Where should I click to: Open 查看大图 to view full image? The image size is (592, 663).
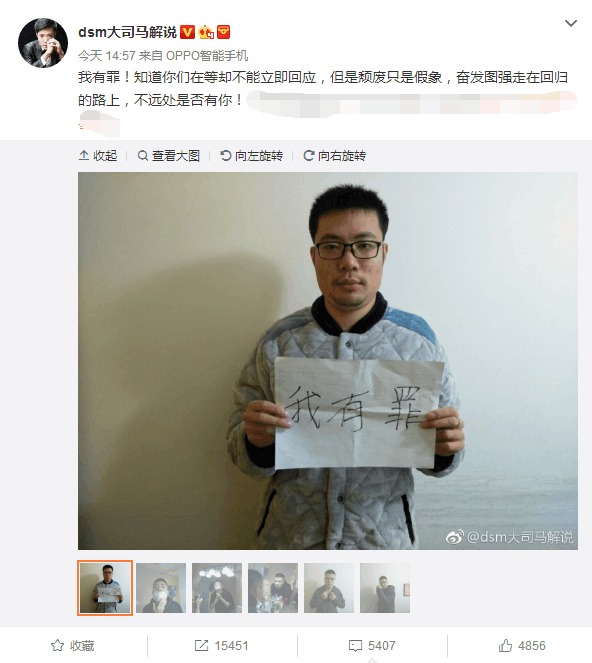point(169,156)
